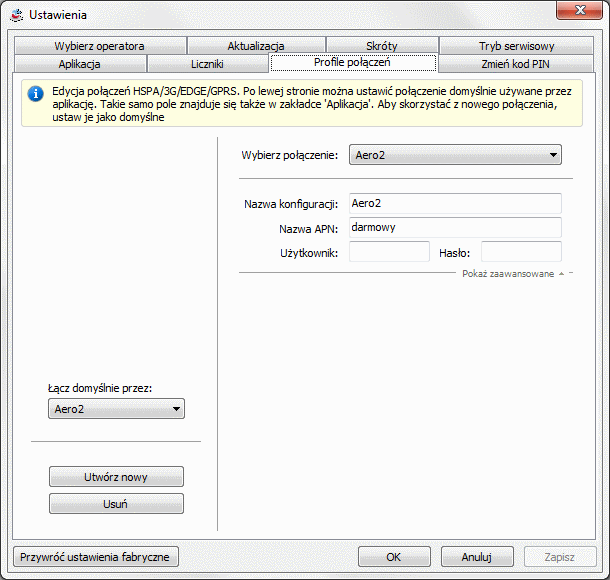The width and height of the screenshot is (610, 580).
Task: Go to the Skróty tab
Action: (x=382, y=46)
